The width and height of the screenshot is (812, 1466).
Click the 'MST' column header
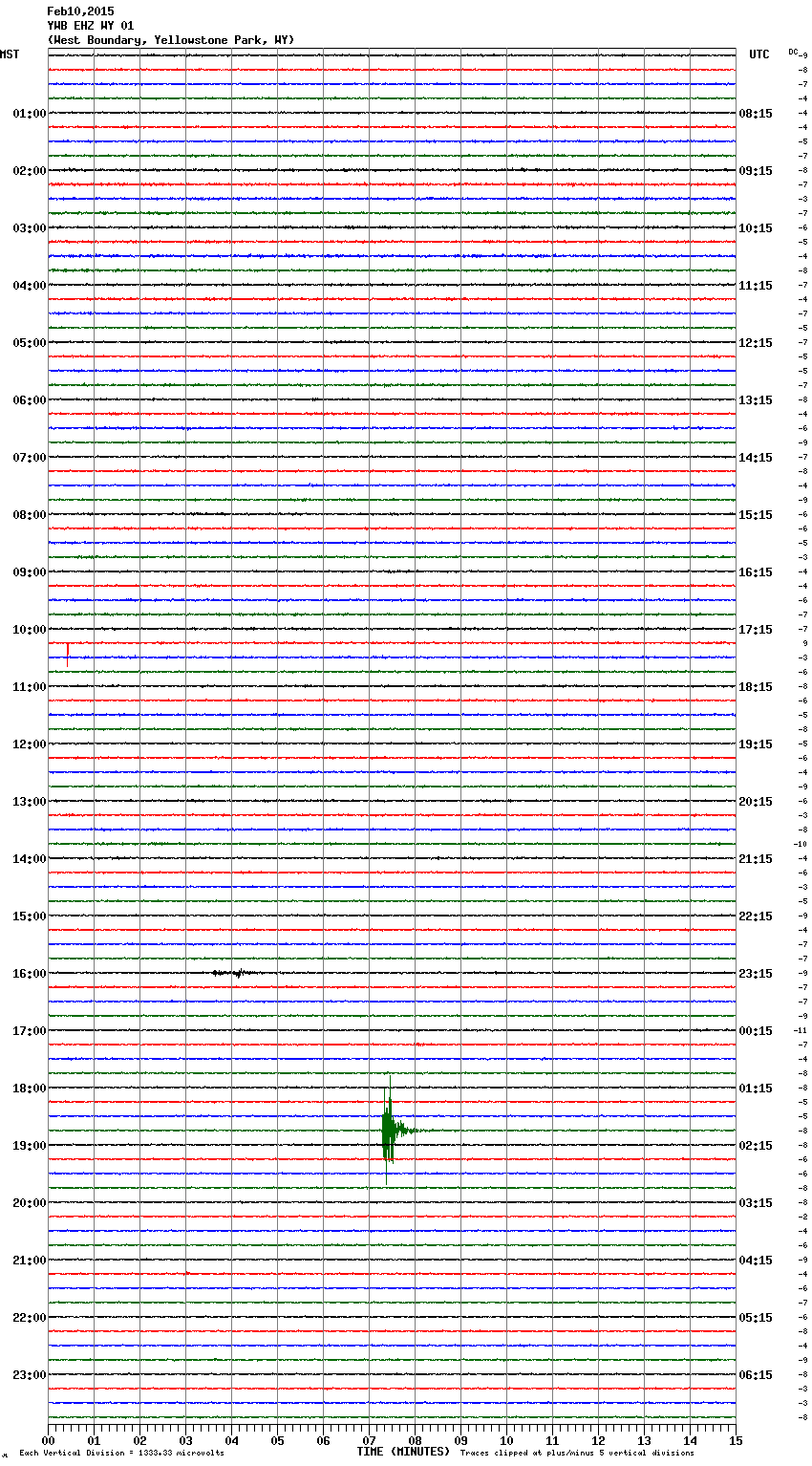pyautogui.click(x=10, y=54)
